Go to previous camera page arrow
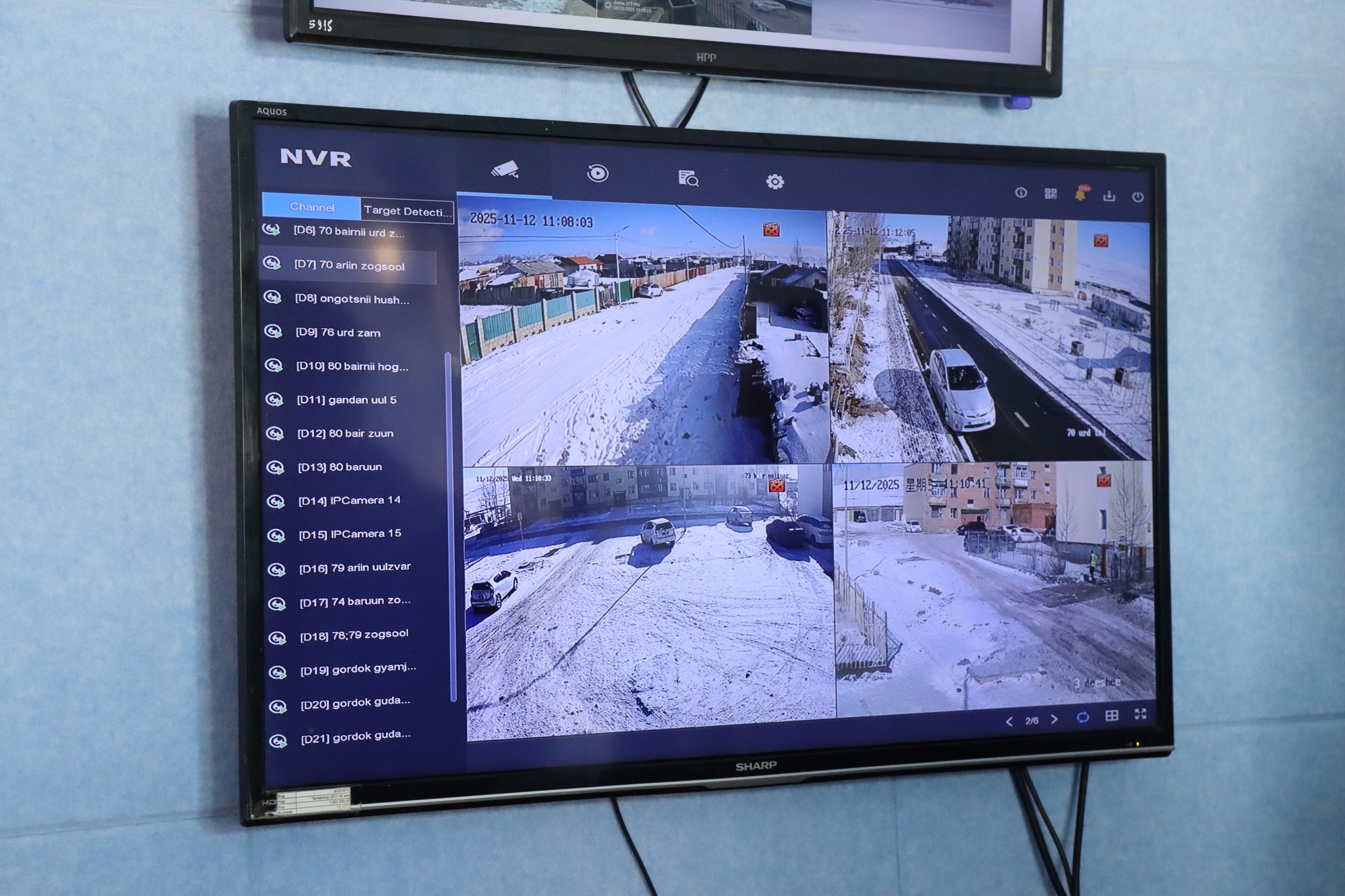This screenshot has width=1345, height=896. click(x=1009, y=721)
